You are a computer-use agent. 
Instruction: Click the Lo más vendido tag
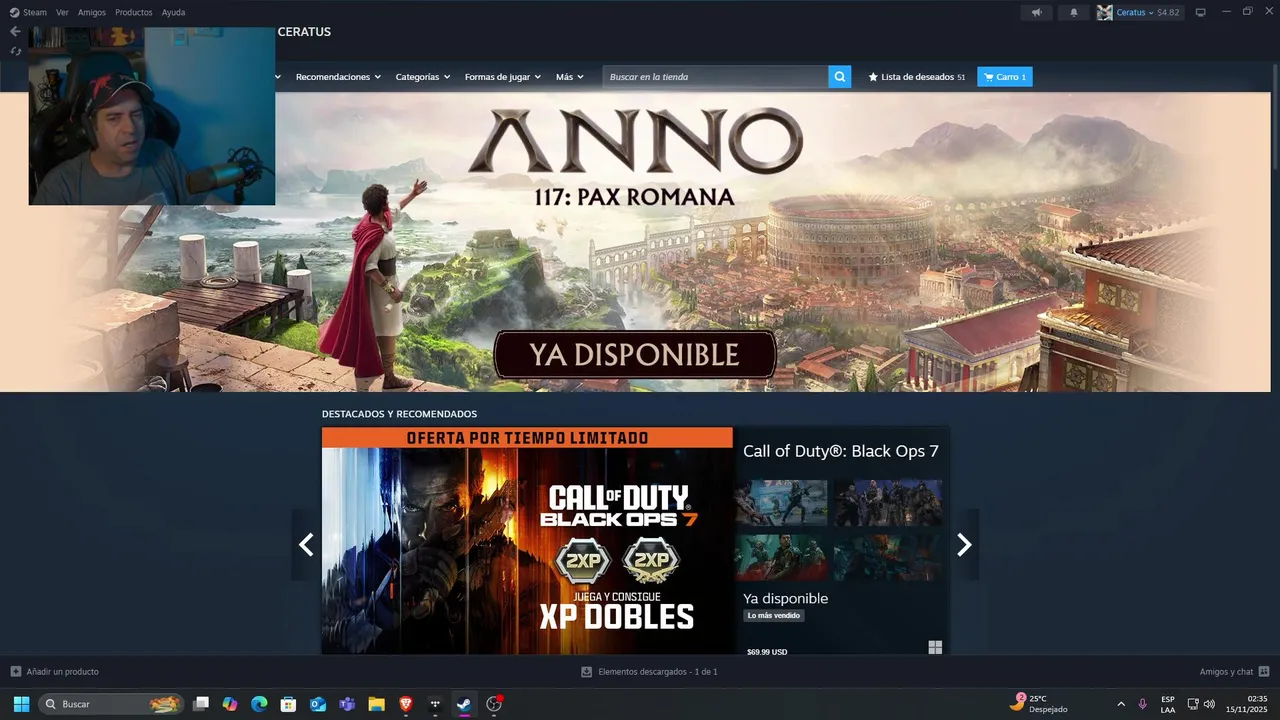[x=774, y=616]
